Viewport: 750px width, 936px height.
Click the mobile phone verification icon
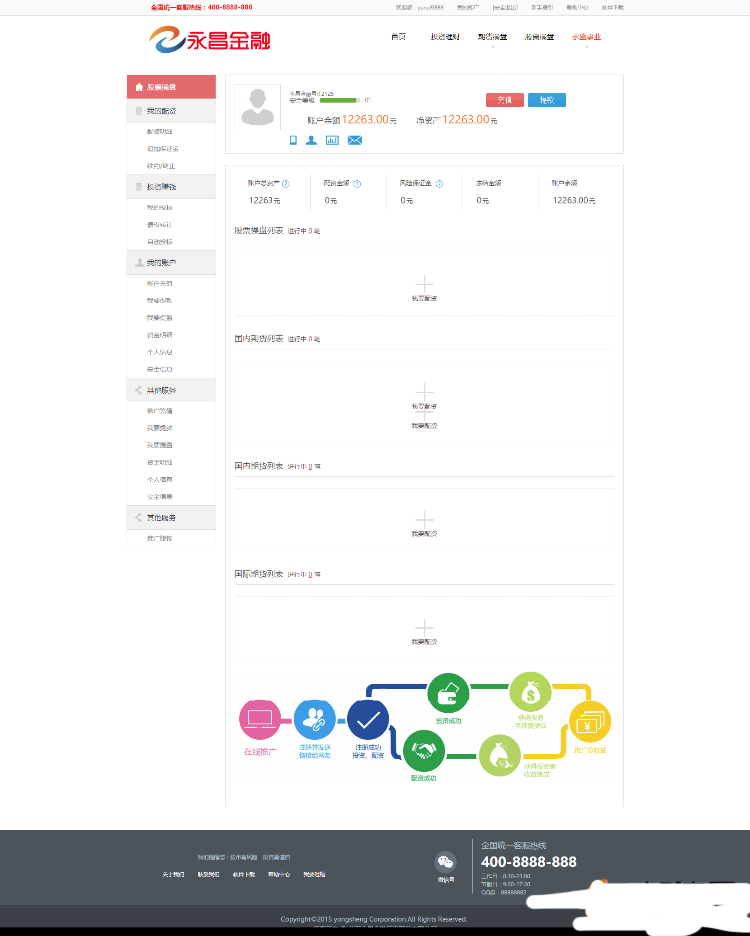click(293, 140)
